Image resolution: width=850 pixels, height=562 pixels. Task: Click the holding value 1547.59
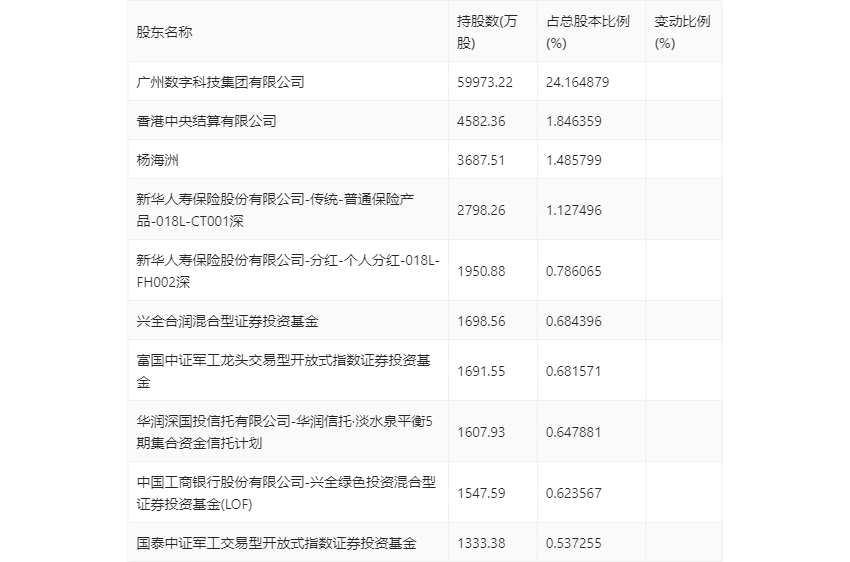coord(481,493)
